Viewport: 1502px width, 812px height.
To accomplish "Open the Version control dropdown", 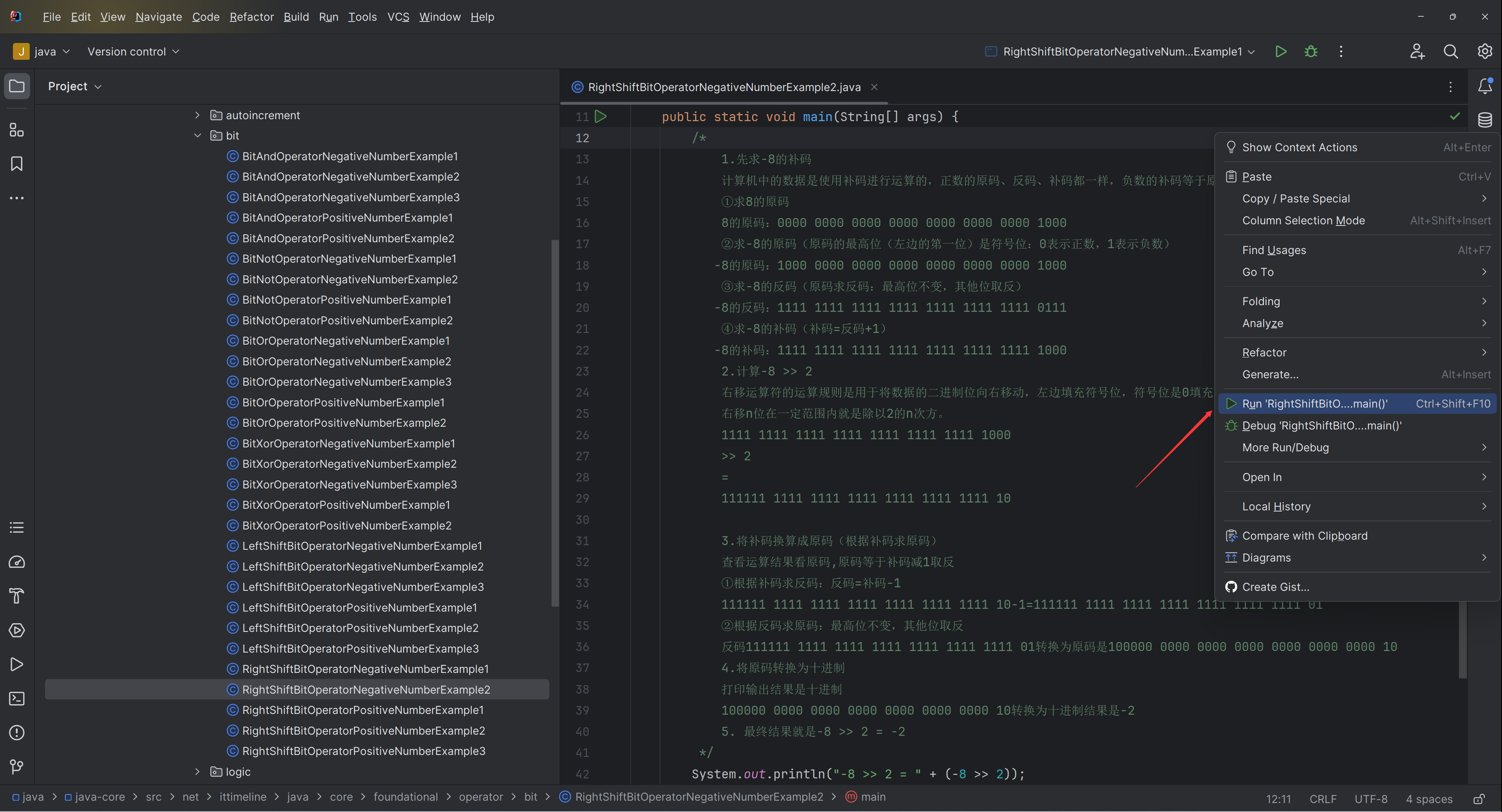I will click(x=133, y=51).
